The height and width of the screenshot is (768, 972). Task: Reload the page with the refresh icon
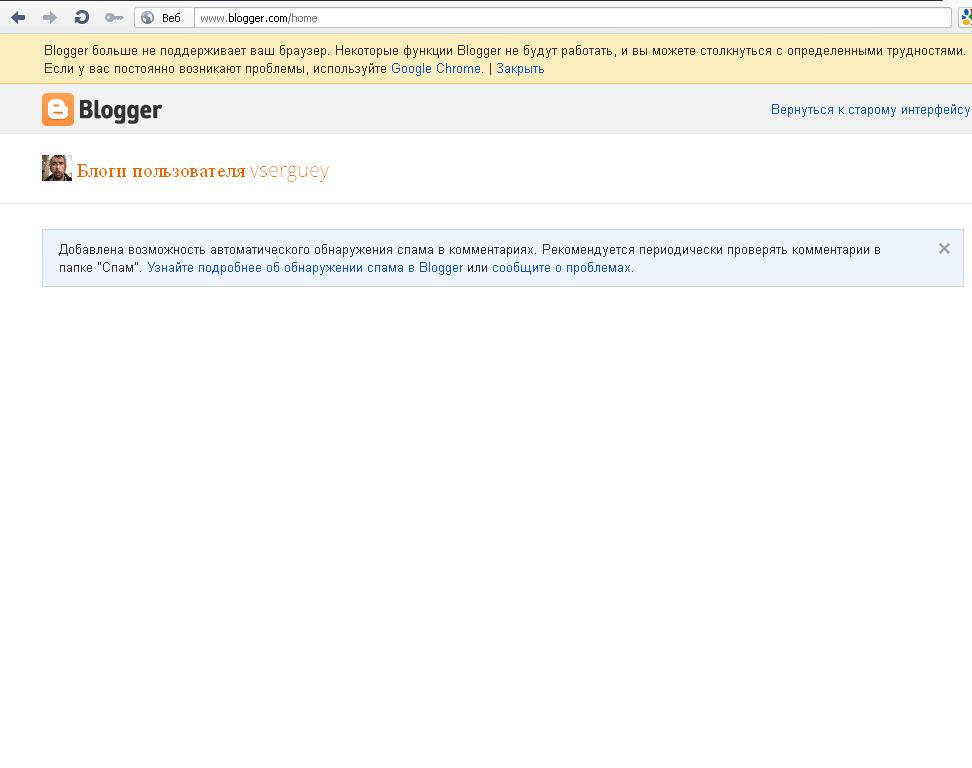point(81,18)
